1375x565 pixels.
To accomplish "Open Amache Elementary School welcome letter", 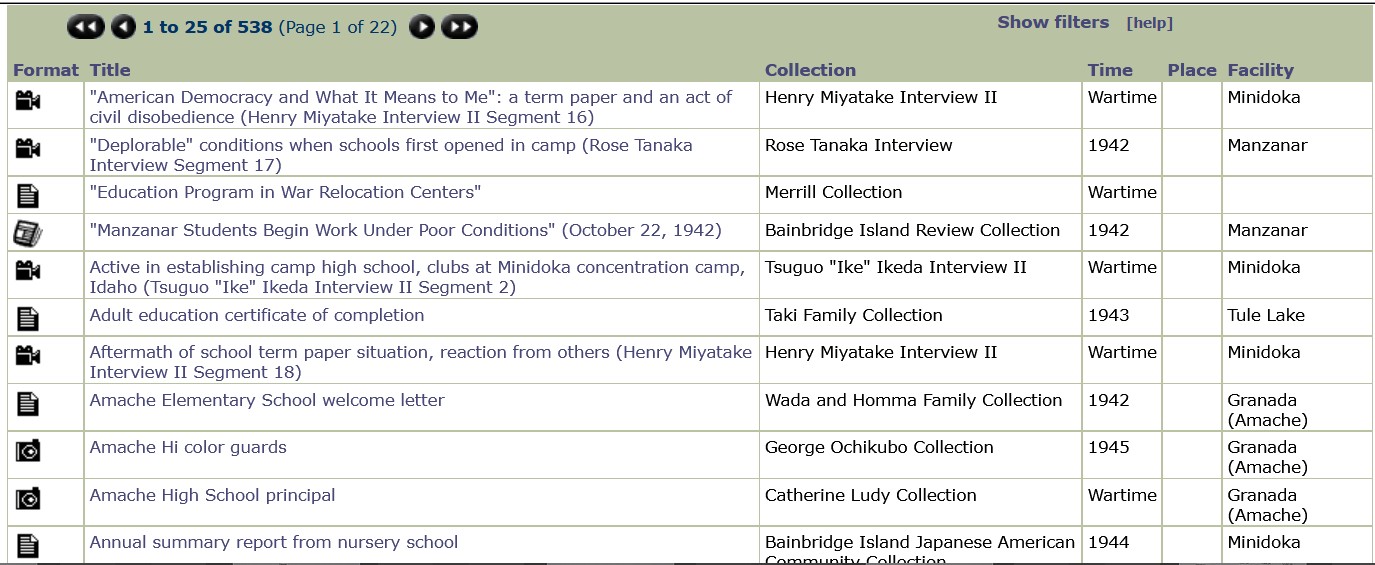I will pos(267,400).
